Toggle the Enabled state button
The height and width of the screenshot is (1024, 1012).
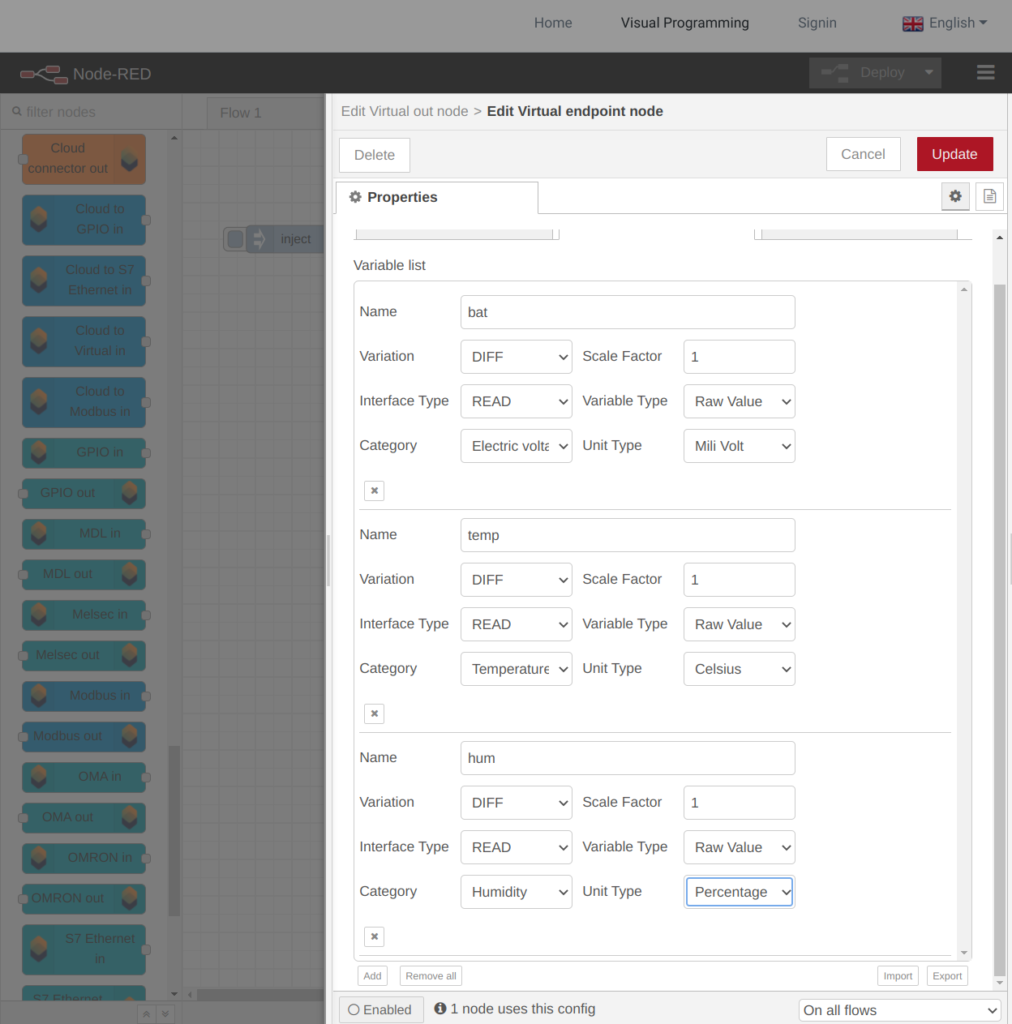[x=381, y=1009]
